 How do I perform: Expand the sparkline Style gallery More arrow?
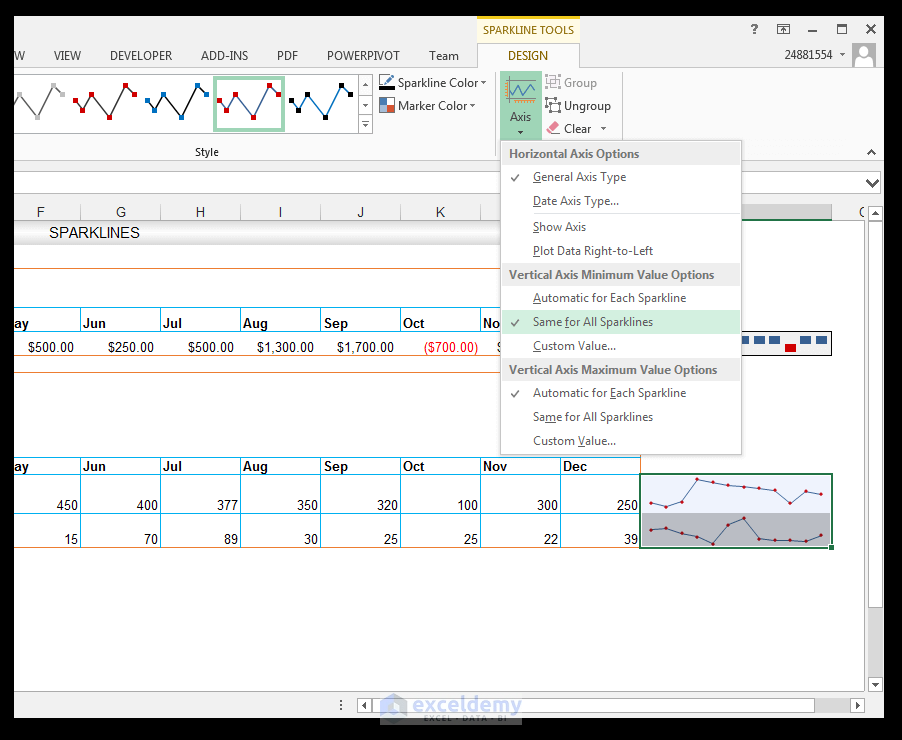pos(365,124)
